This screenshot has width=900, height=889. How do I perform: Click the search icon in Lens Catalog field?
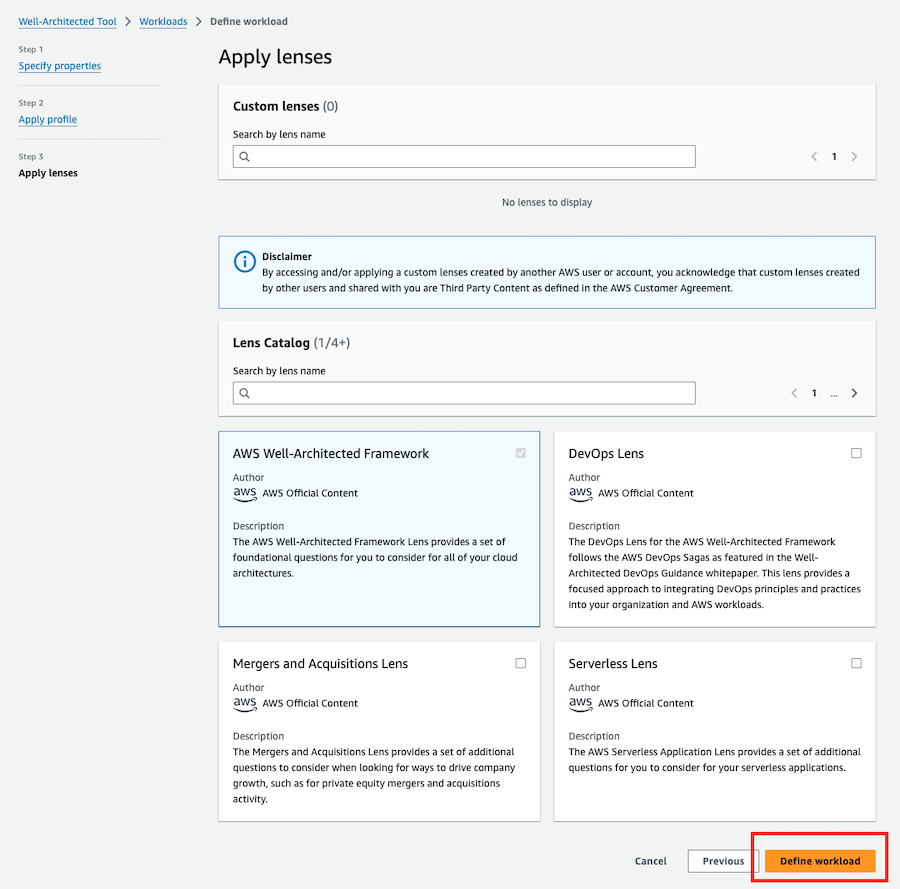coord(245,393)
